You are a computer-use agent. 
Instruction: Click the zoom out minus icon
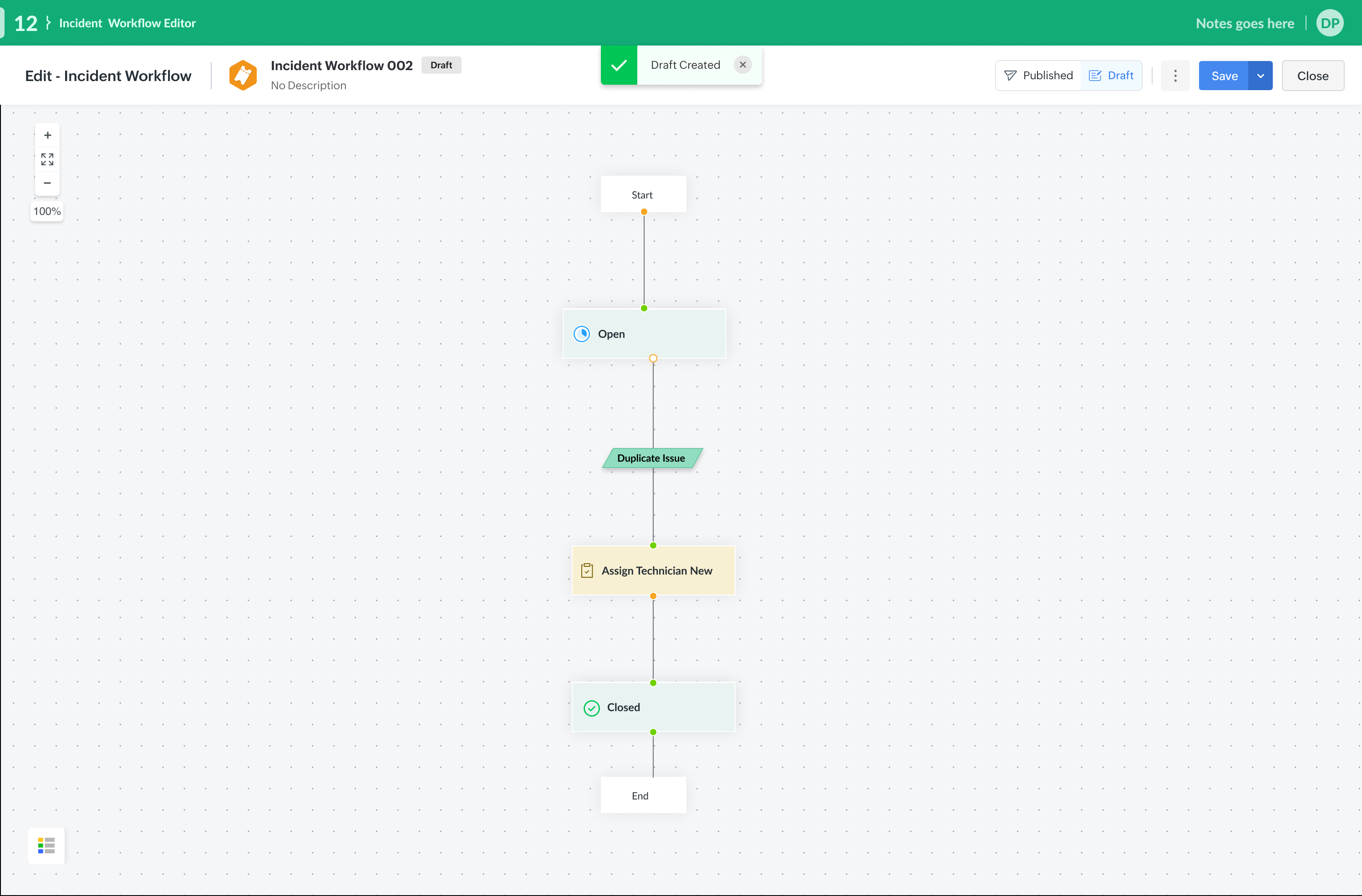(x=47, y=183)
